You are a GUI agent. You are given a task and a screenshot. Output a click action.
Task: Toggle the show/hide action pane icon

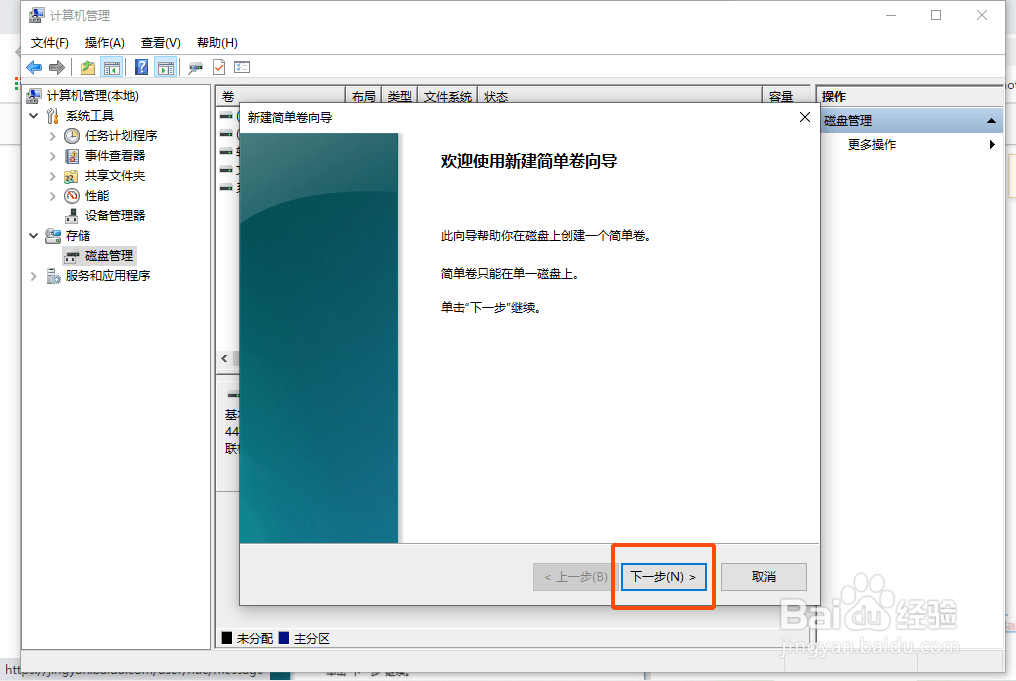166,67
